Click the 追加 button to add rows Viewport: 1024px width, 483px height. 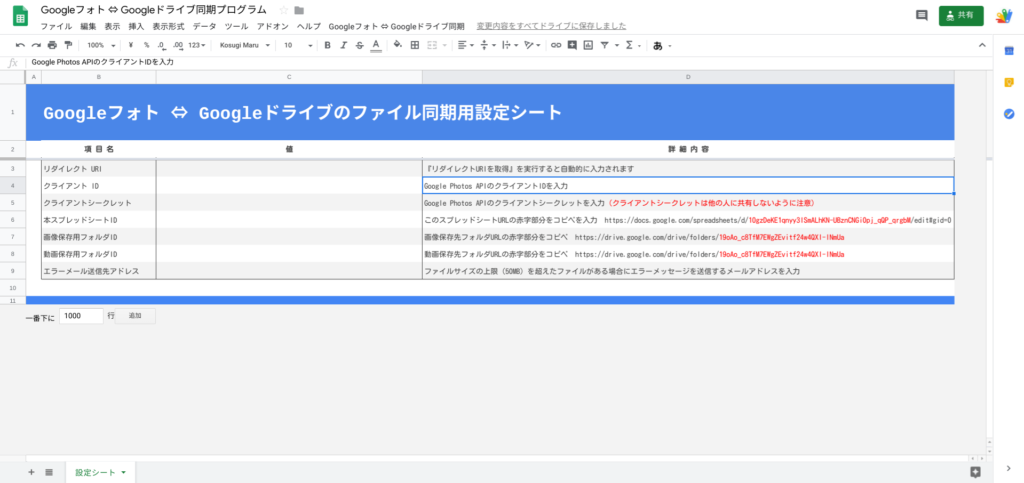(135, 315)
